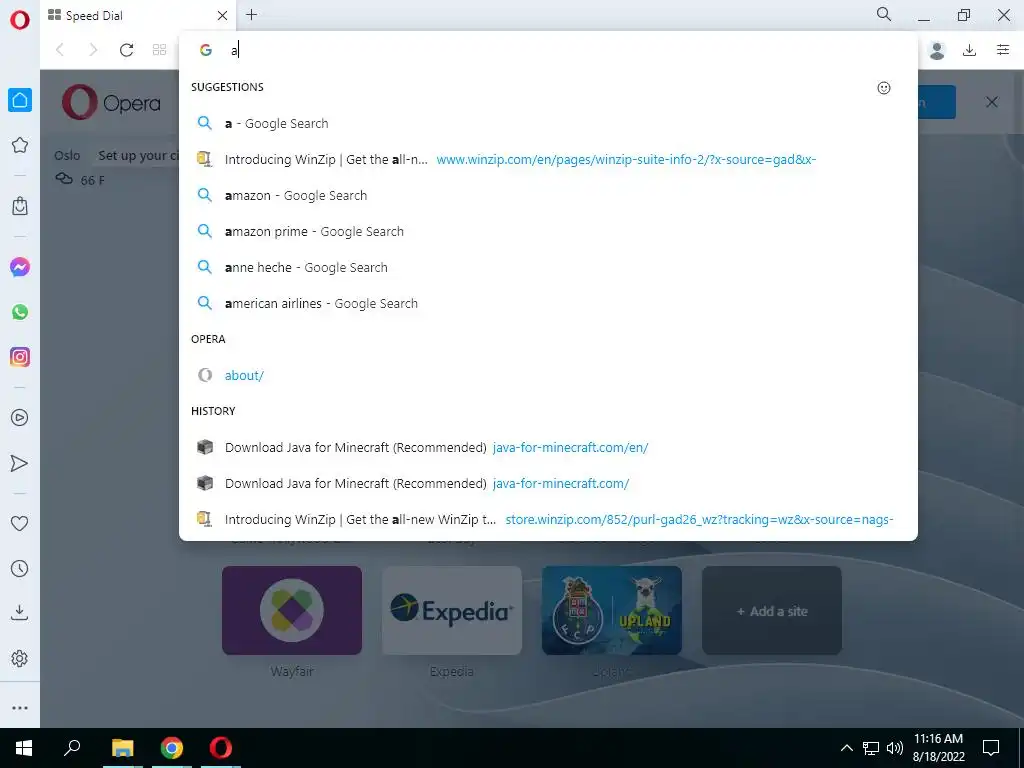Reload the current page
The image size is (1024, 768).
click(126, 50)
